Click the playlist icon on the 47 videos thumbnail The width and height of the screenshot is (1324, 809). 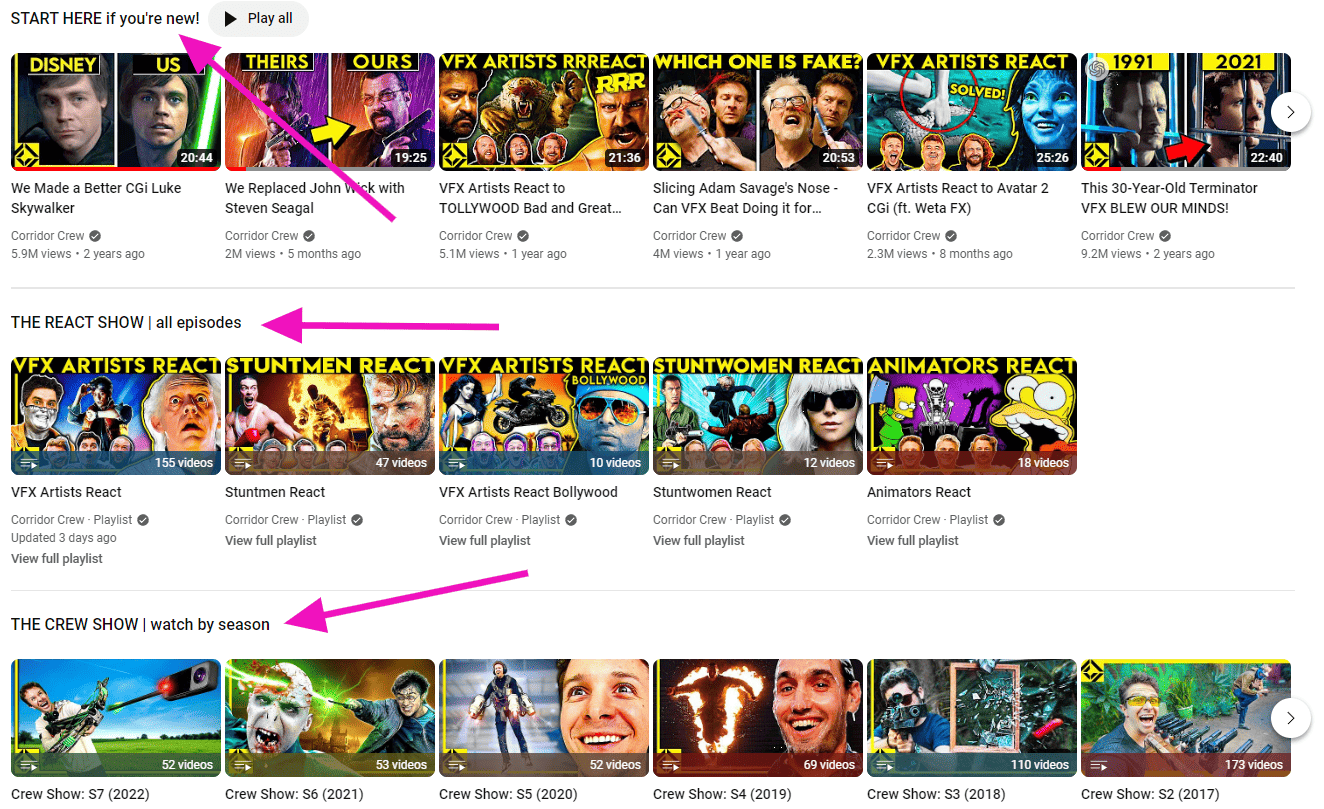(242, 463)
